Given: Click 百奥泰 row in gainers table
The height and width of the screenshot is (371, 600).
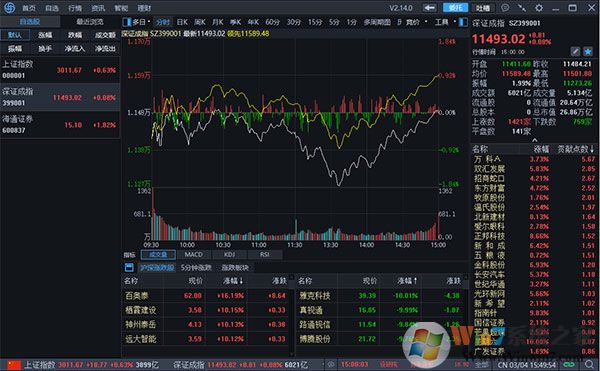Looking at the screenshot, I should 206,295.
